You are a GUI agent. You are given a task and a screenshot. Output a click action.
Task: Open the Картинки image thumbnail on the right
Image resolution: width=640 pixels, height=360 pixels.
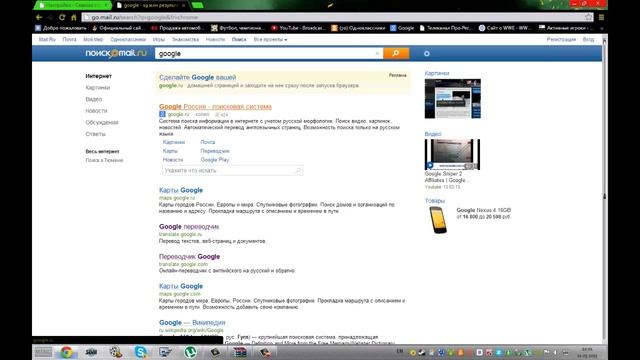(x=453, y=99)
